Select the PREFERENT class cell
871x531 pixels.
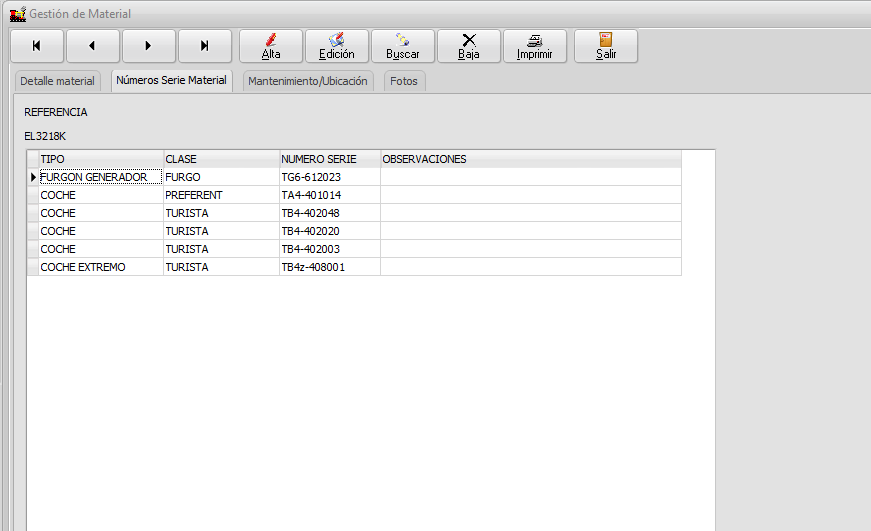click(221, 195)
